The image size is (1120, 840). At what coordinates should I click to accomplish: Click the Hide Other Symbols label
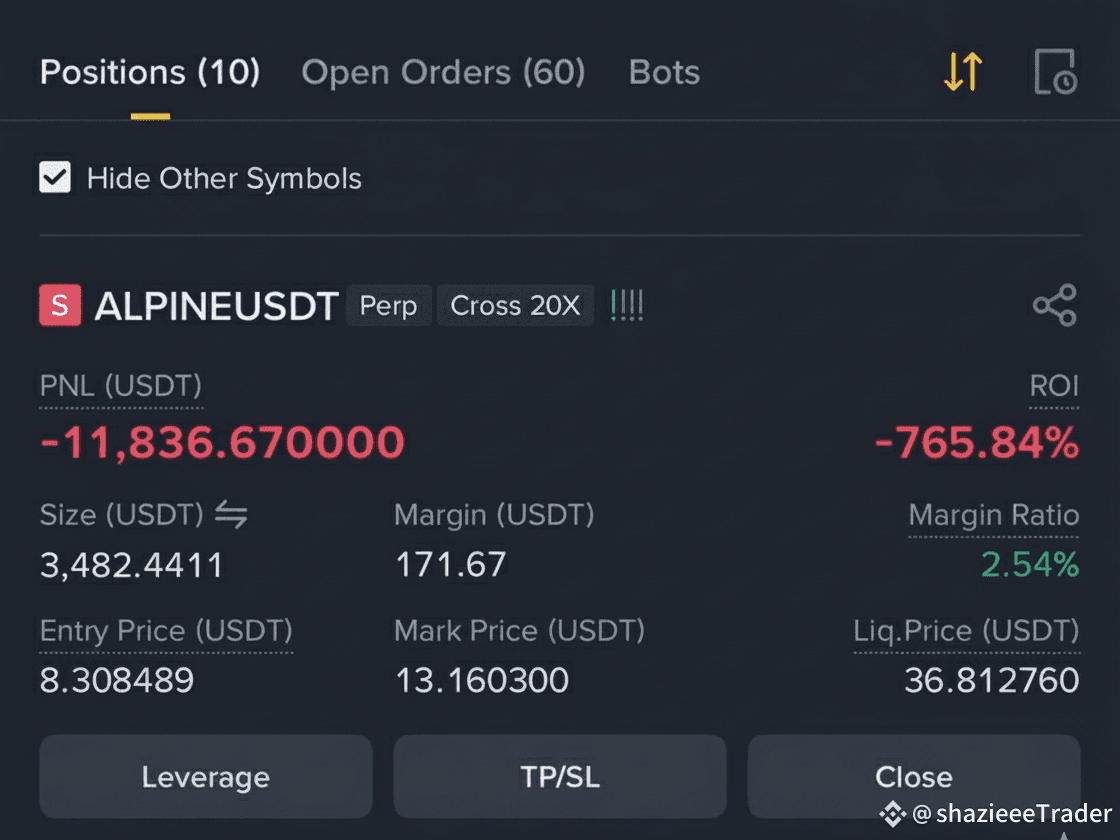224,178
